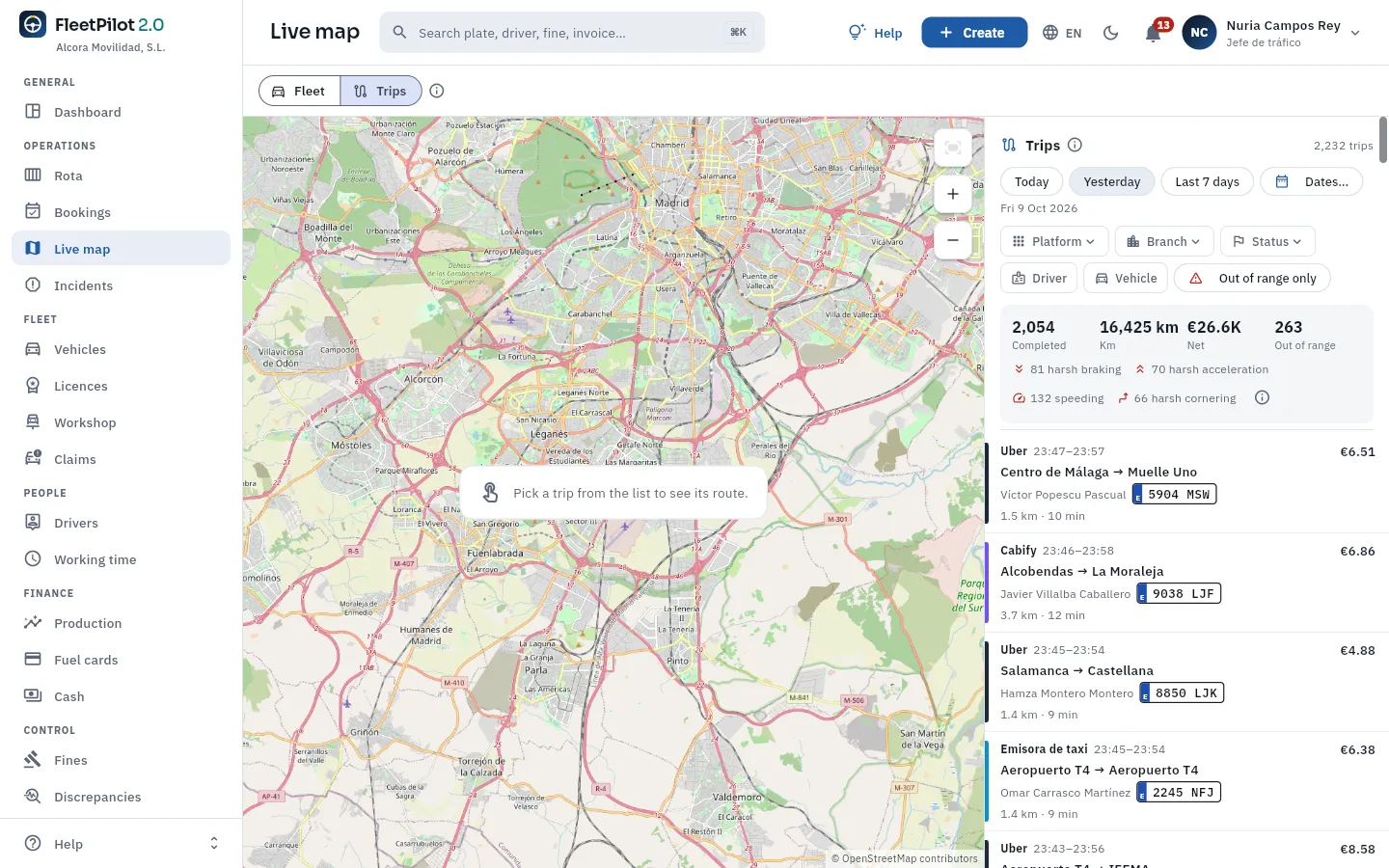Screen dimensions: 1389x868
Task: Open Fuel cards section
Action: pyautogui.click(x=121, y=660)
